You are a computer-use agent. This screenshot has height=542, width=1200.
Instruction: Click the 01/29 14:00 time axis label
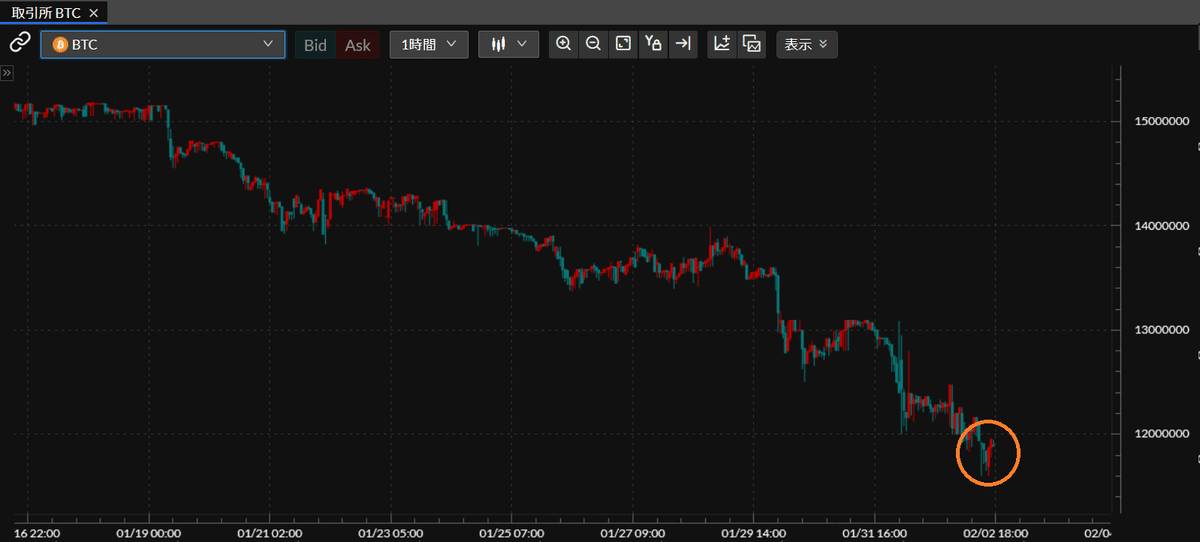click(753, 532)
